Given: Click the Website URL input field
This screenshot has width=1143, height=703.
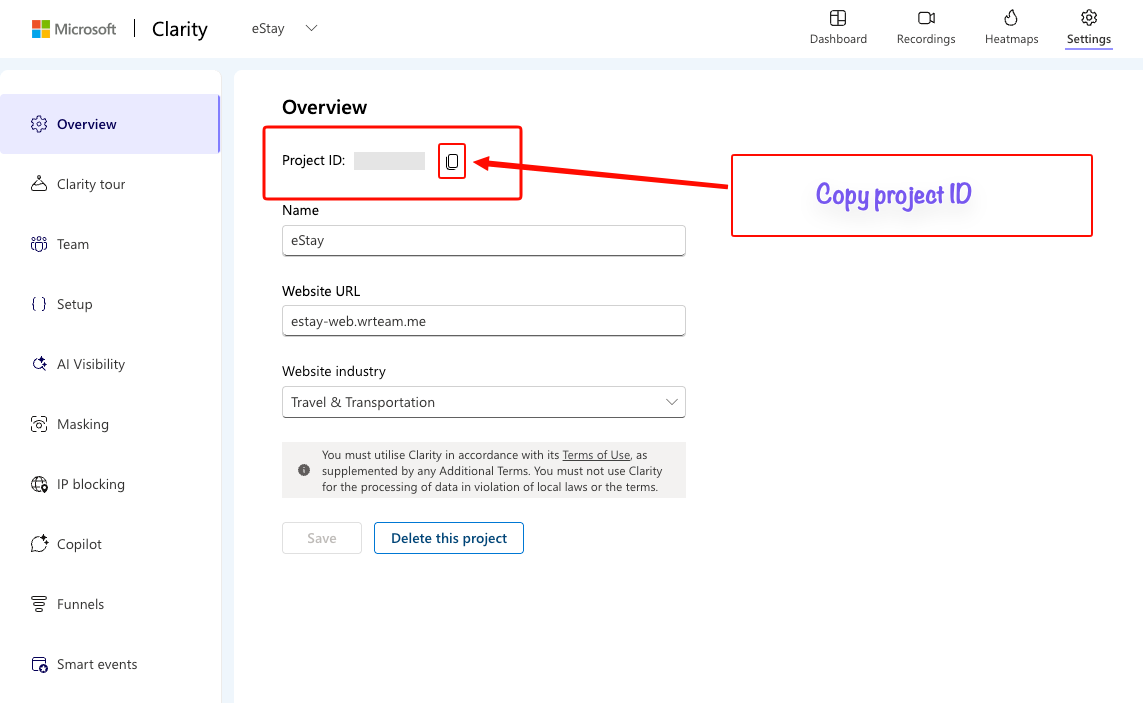Looking at the screenshot, I should [x=483, y=321].
